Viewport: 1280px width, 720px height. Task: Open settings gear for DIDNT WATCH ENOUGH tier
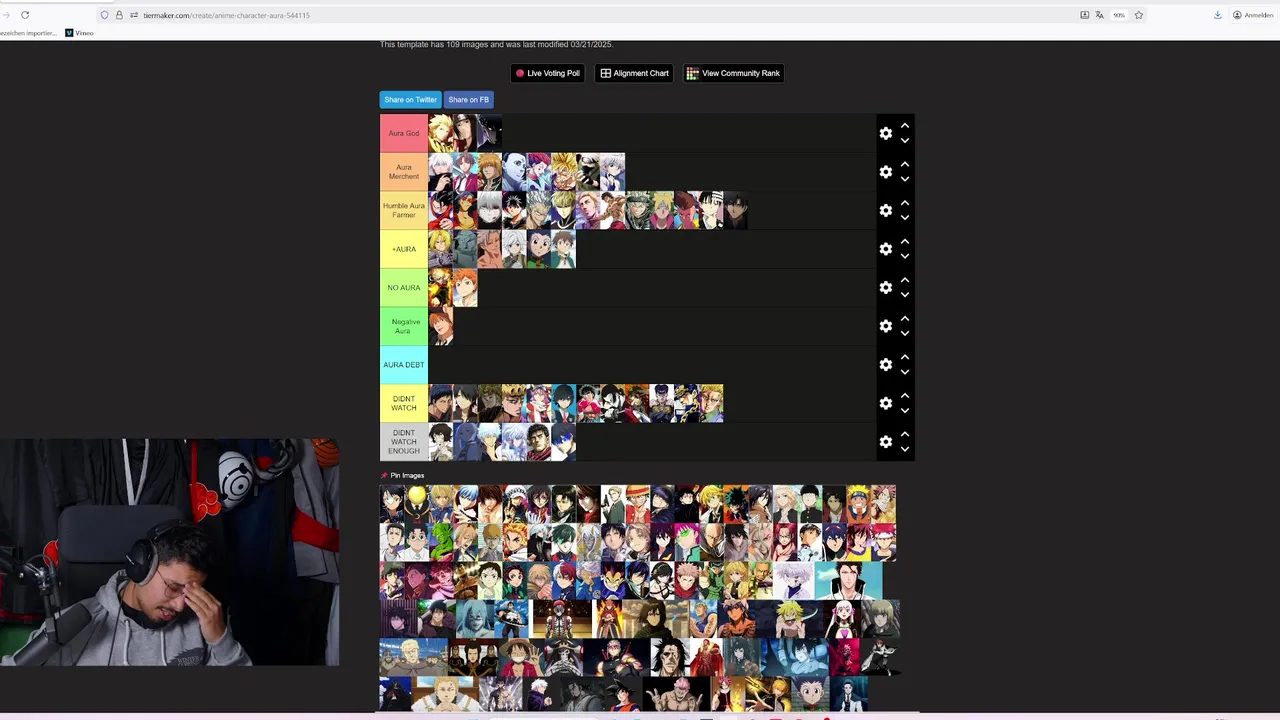click(x=885, y=441)
